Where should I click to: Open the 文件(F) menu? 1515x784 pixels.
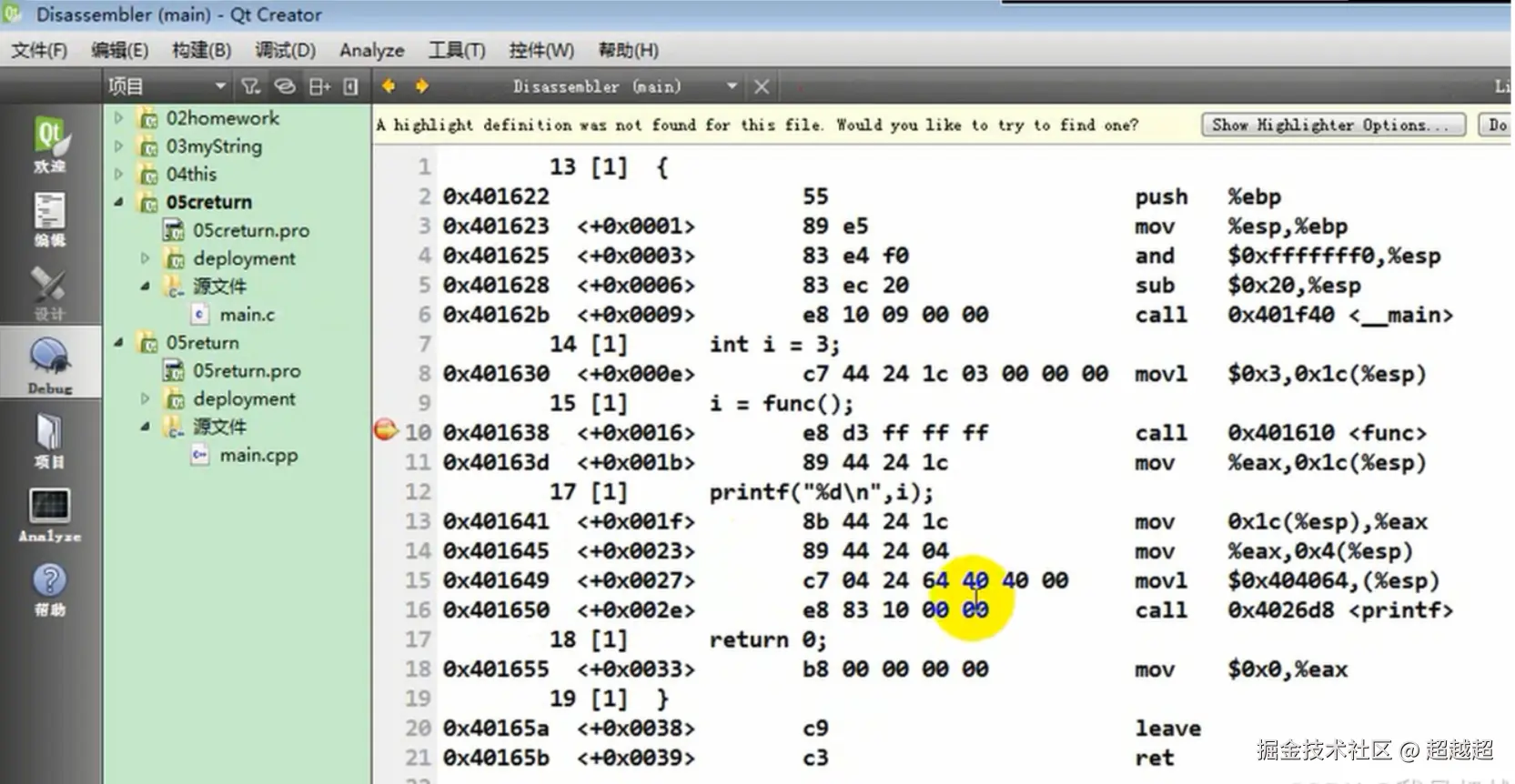click(x=39, y=50)
